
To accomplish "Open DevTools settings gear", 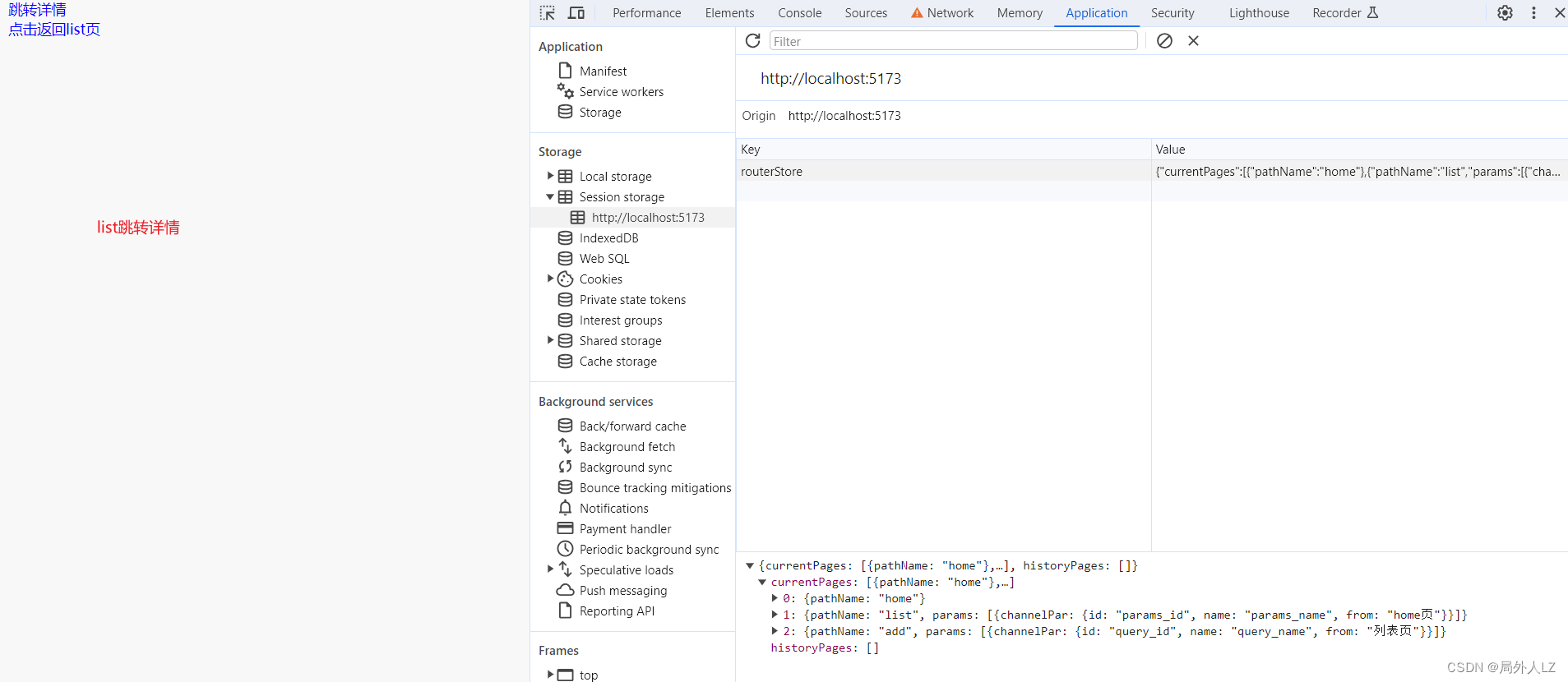I will [x=1505, y=13].
